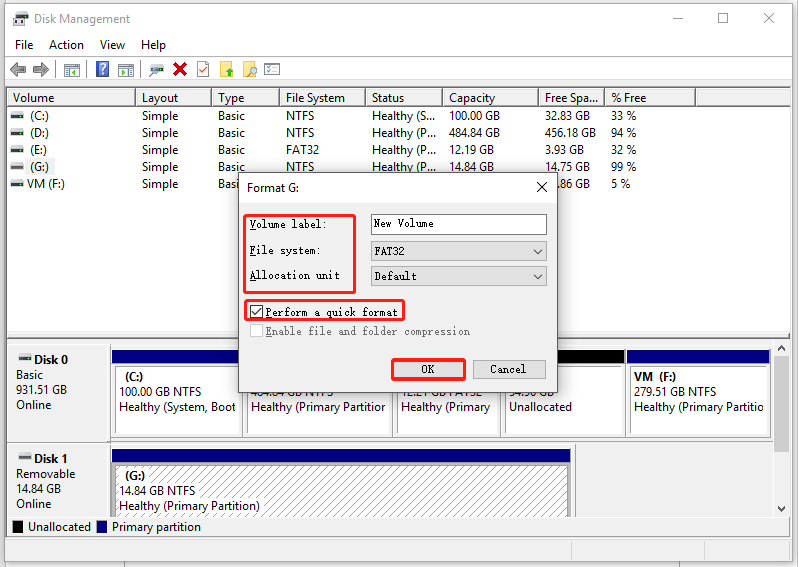Click the Back arrow toolbar icon
Viewport: 798px width, 567px height.
point(18,69)
